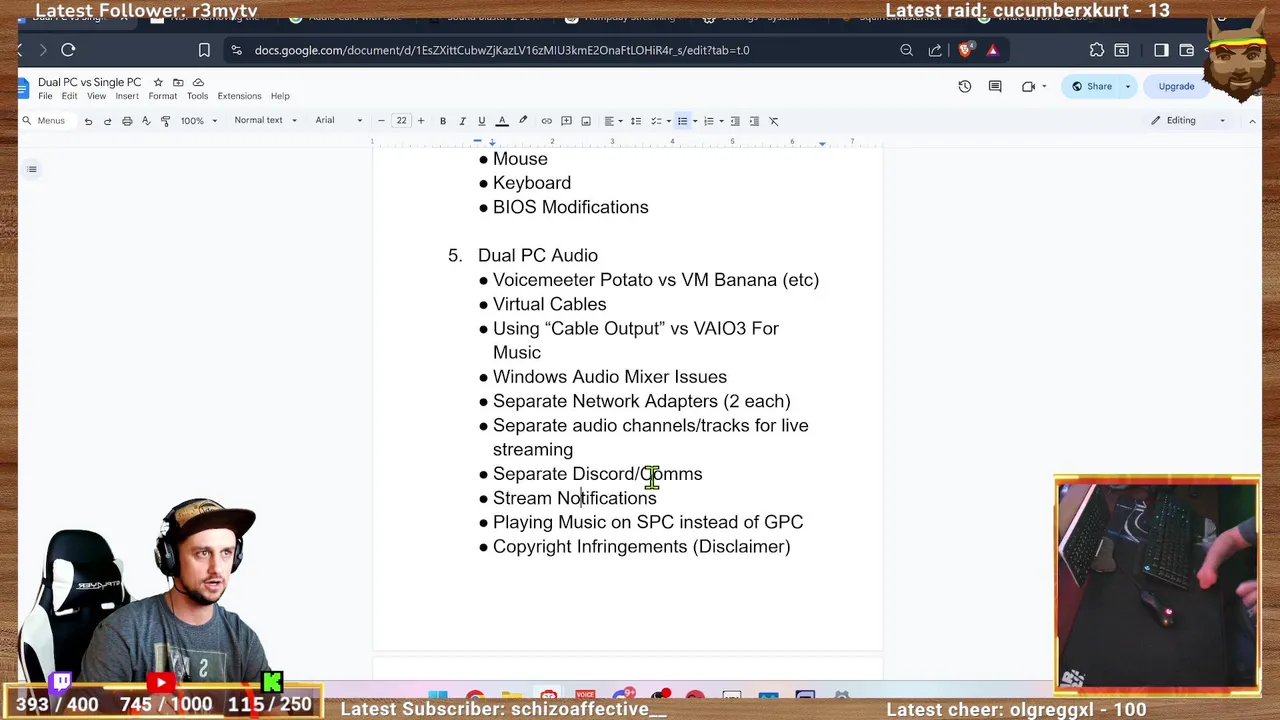The width and height of the screenshot is (1280, 720).
Task: Open the Normal text style dropdown
Action: point(265,121)
